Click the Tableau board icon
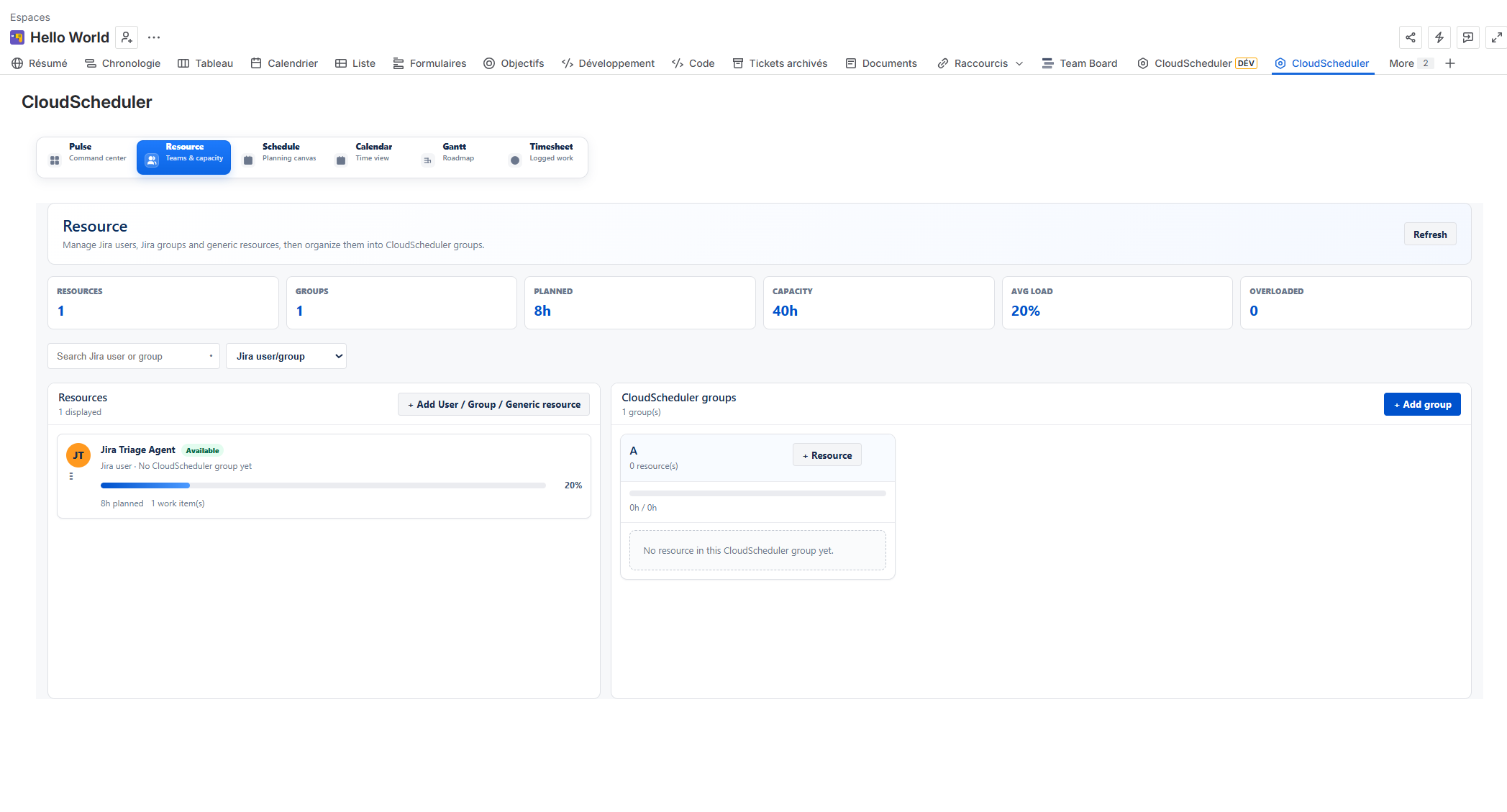Viewport: 1507px width, 812px height. click(x=183, y=63)
